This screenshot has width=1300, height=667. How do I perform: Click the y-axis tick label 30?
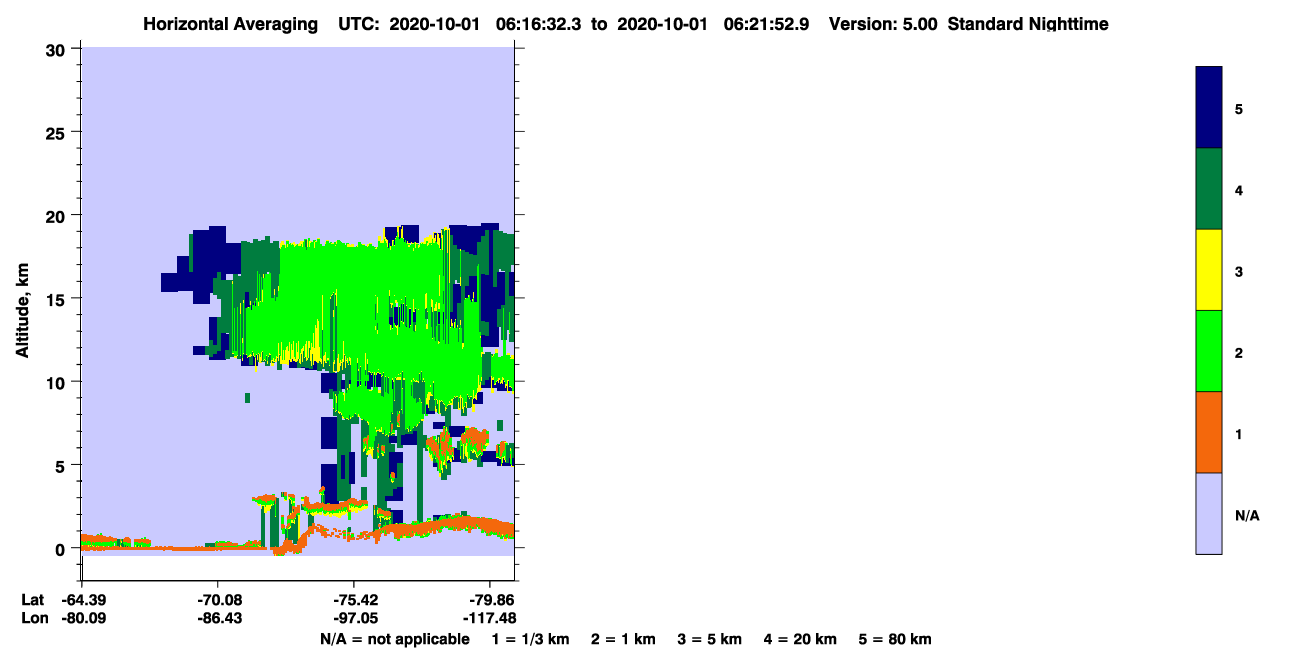57,49
